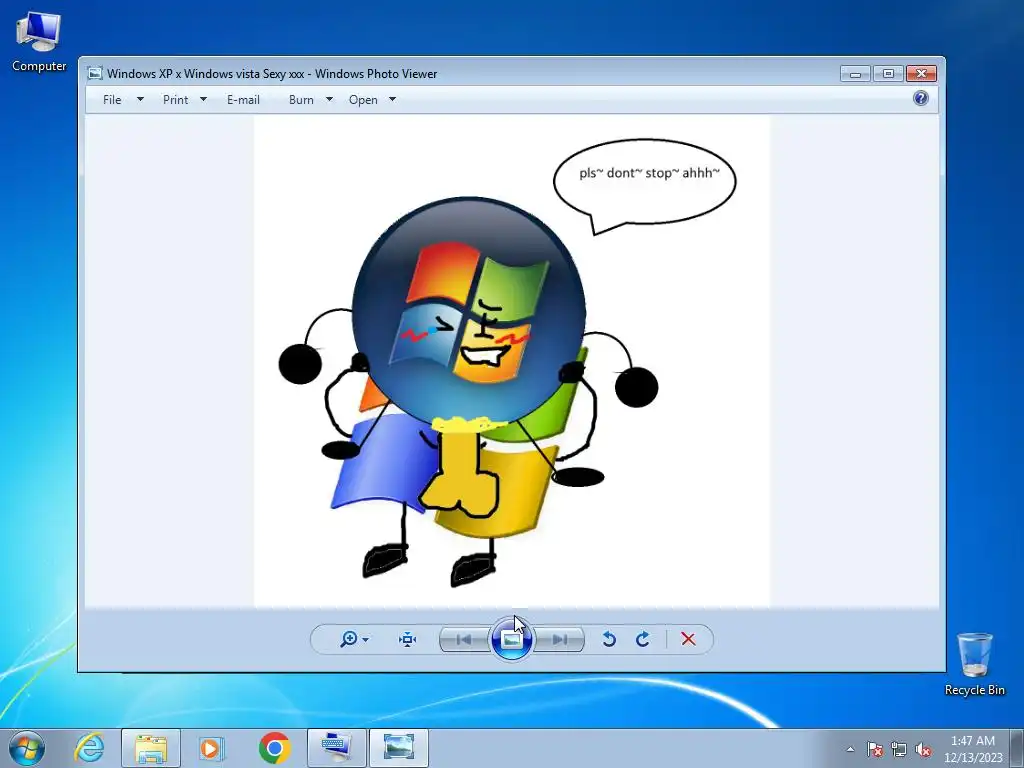The image size is (1024, 768).
Task: Click the muted volume tray icon
Action: pos(923,749)
